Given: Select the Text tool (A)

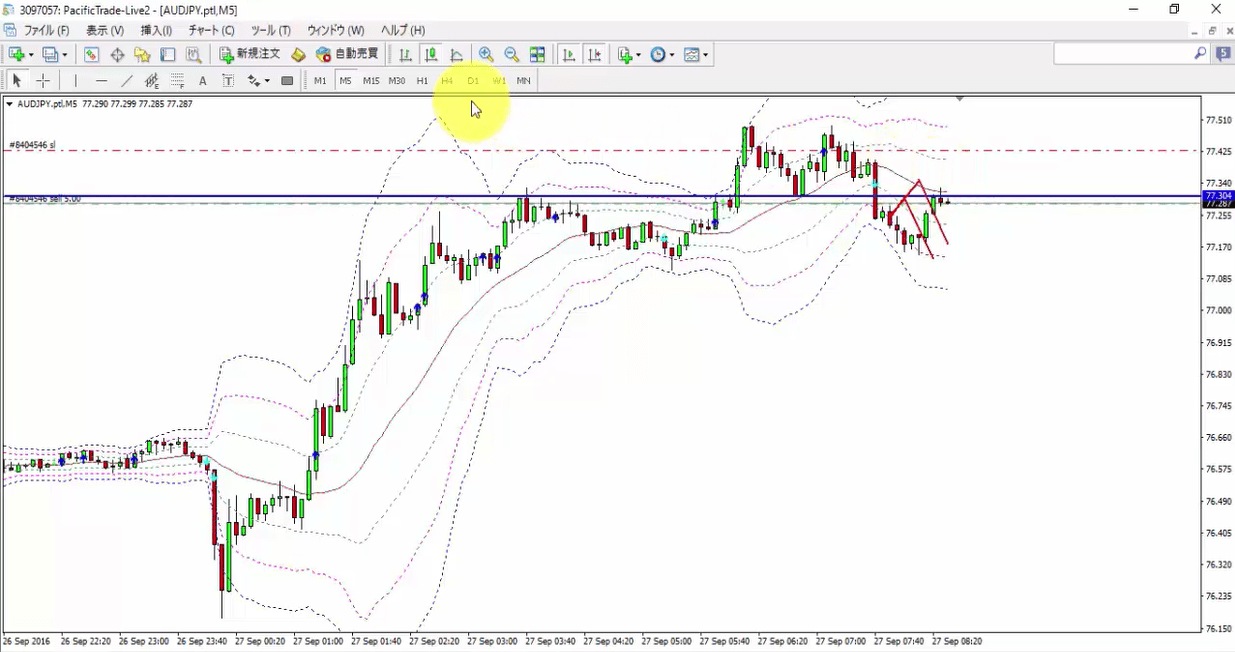Looking at the screenshot, I should [x=203, y=80].
